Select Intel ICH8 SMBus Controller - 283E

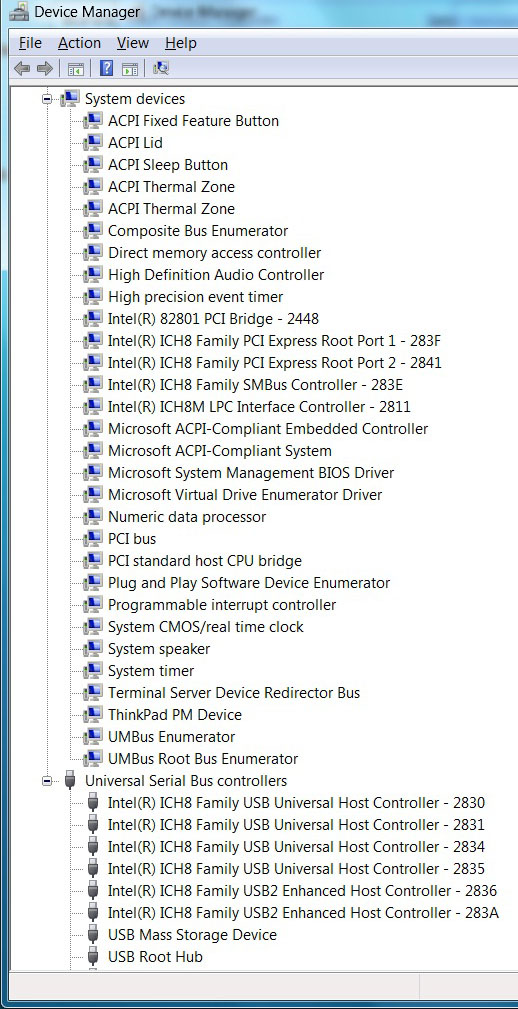[255, 385]
